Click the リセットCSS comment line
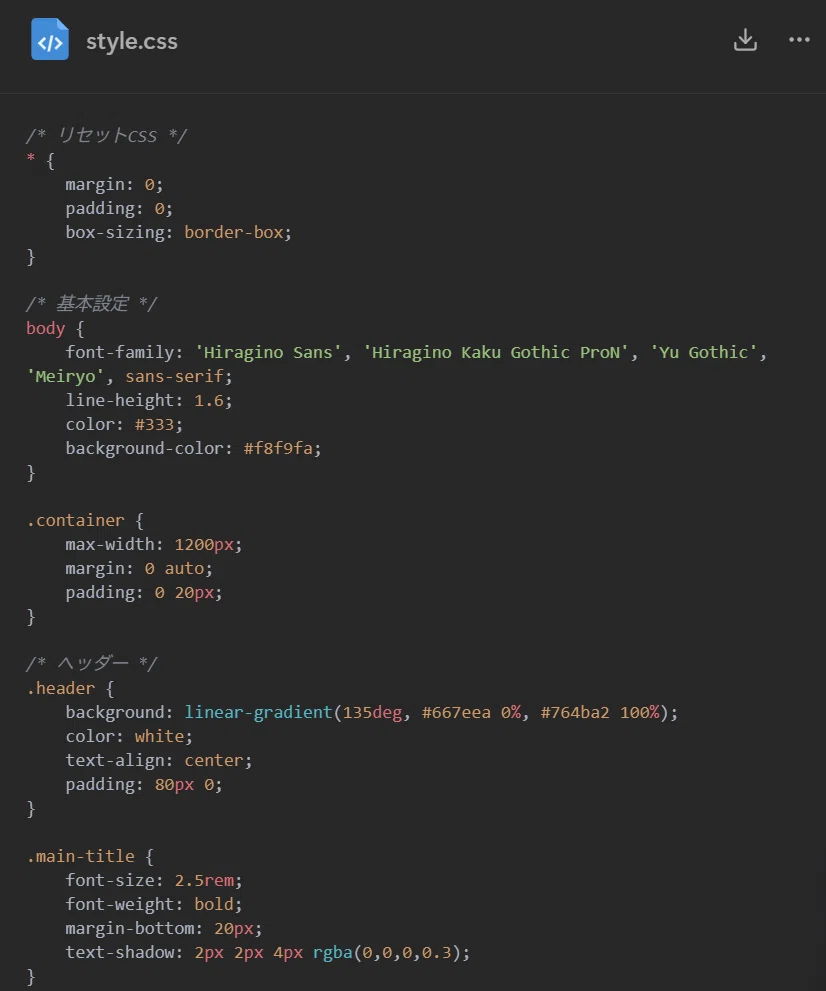The height and width of the screenshot is (991, 826). click(x=107, y=135)
